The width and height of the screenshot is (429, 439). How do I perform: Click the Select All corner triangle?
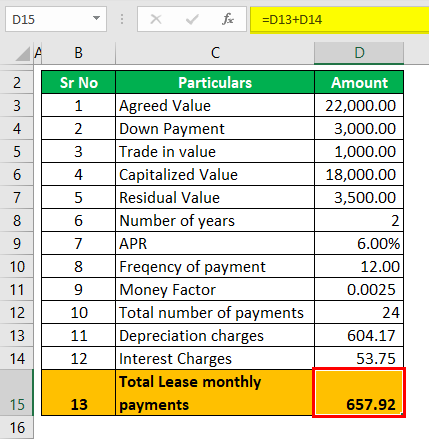point(22,54)
